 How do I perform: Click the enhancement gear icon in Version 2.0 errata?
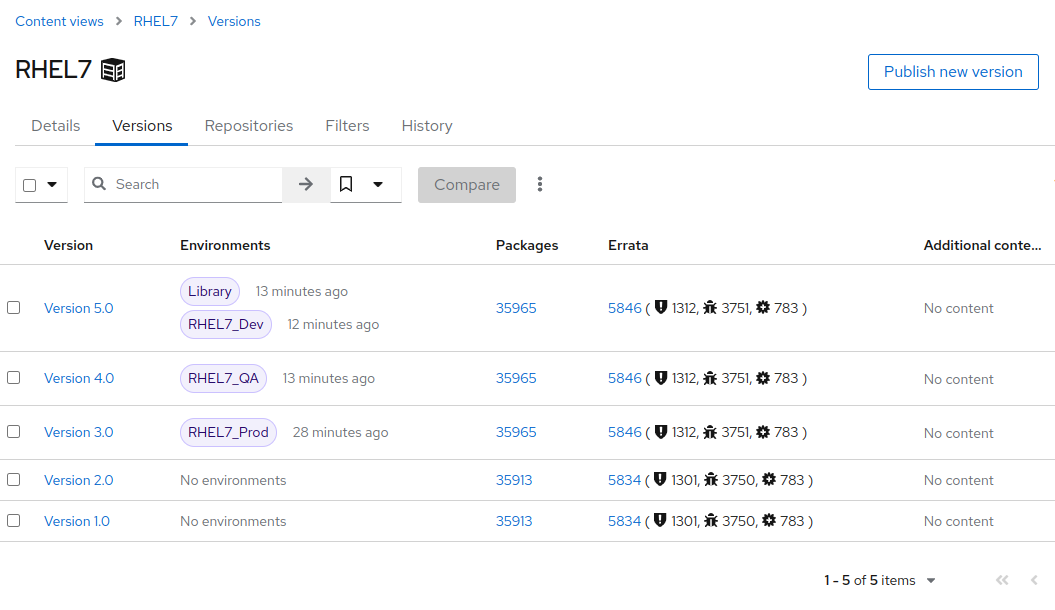pos(768,480)
